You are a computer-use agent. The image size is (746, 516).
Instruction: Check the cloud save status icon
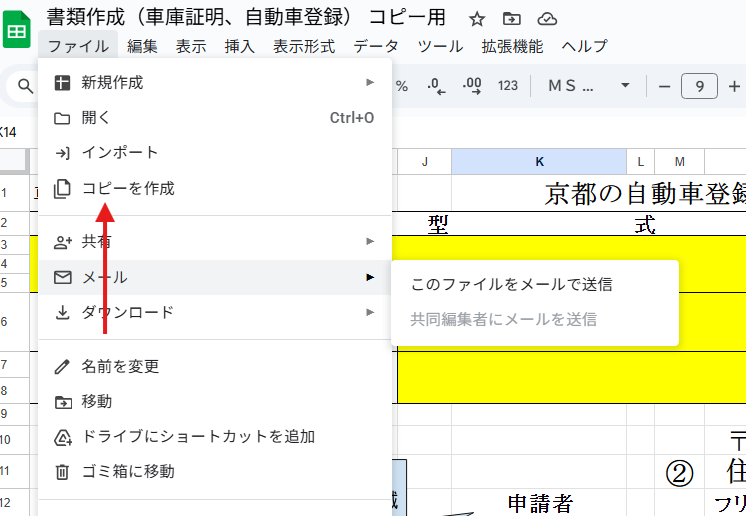(547, 19)
